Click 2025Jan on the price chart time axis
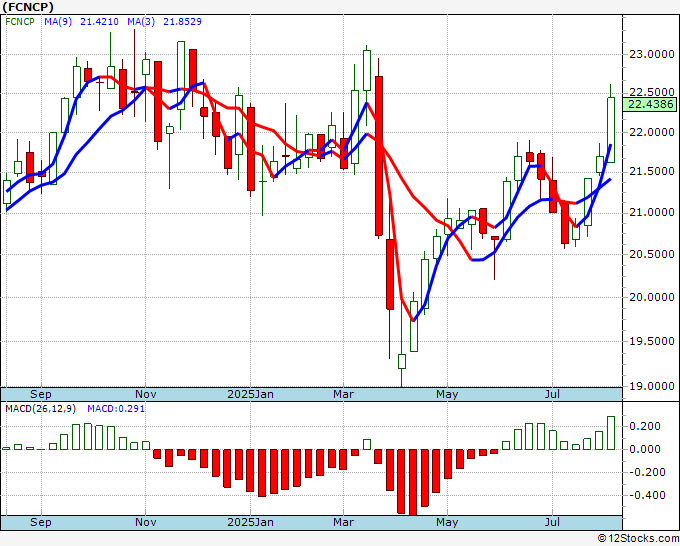680x546 pixels. (x=251, y=394)
